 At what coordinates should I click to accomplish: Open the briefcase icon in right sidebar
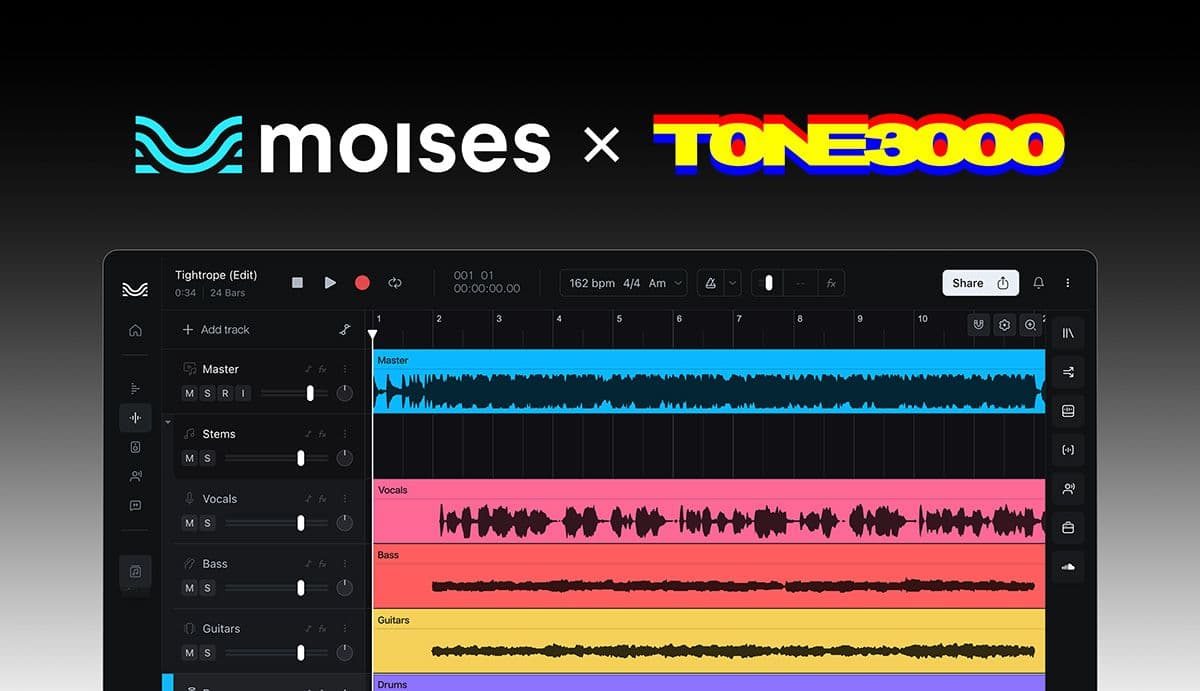tap(1068, 528)
